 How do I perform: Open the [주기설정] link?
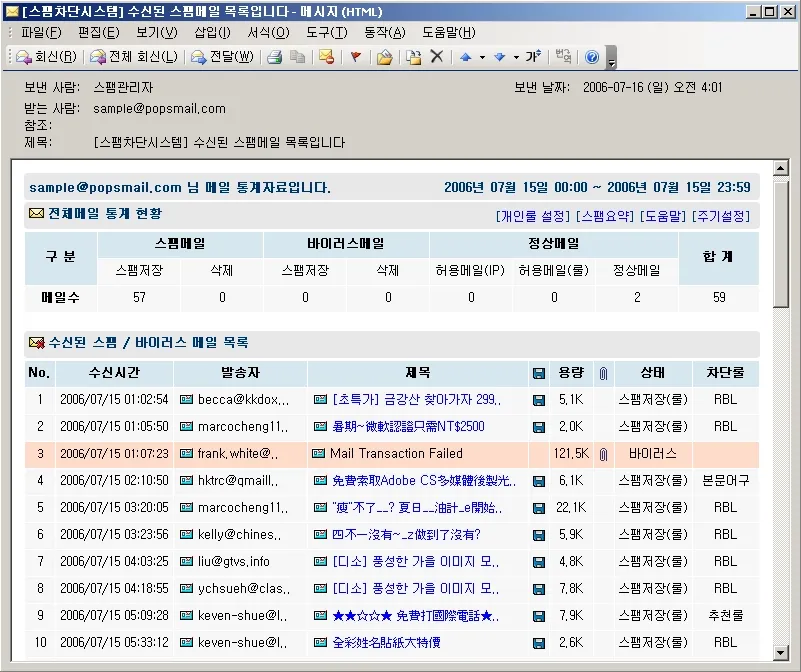(x=721, y=216)
